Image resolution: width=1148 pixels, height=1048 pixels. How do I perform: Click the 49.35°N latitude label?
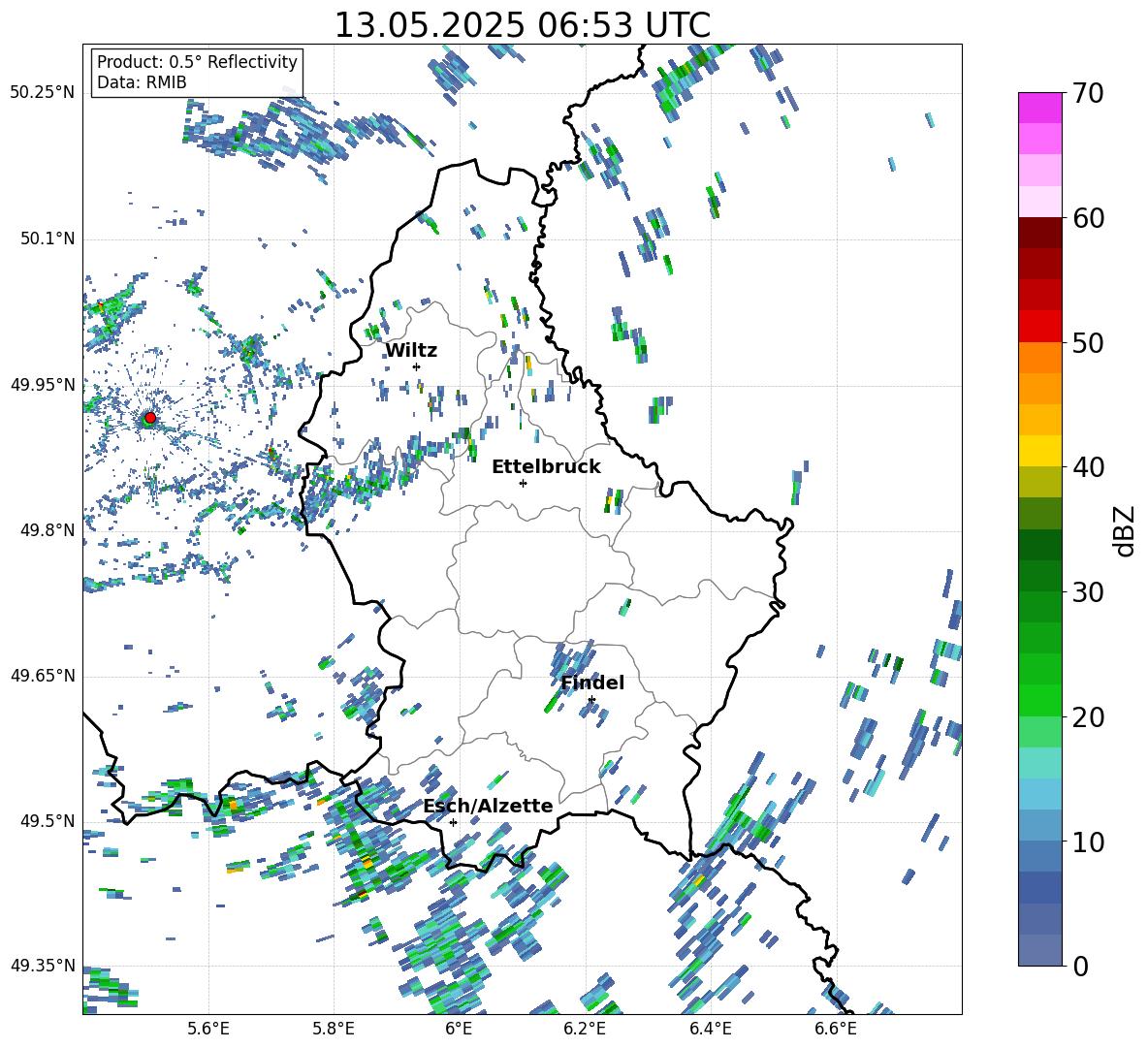[x=43, y=966]
